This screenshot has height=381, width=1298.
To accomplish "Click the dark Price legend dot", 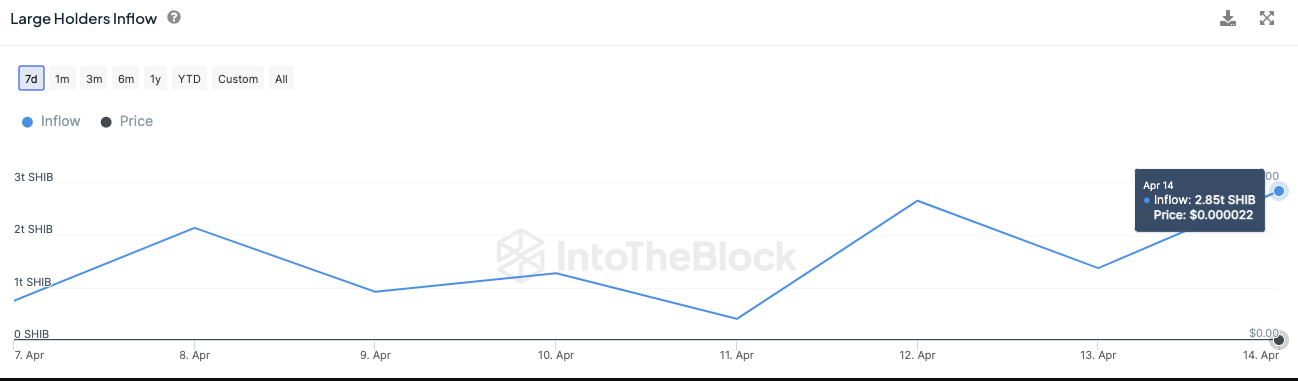I will [x=106, y=122].
